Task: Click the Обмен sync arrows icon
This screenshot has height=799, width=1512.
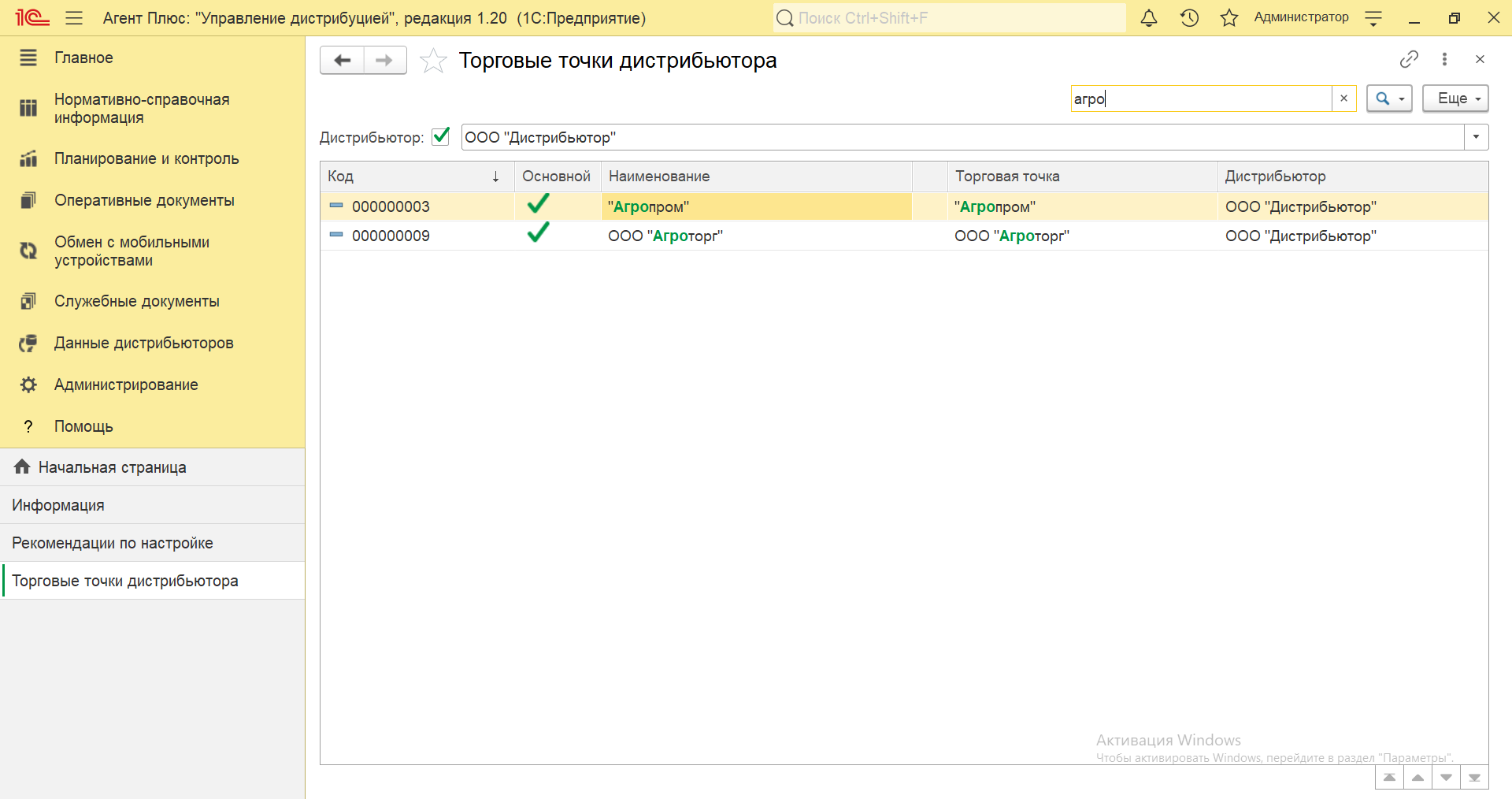Action: (x=28, y=251)
